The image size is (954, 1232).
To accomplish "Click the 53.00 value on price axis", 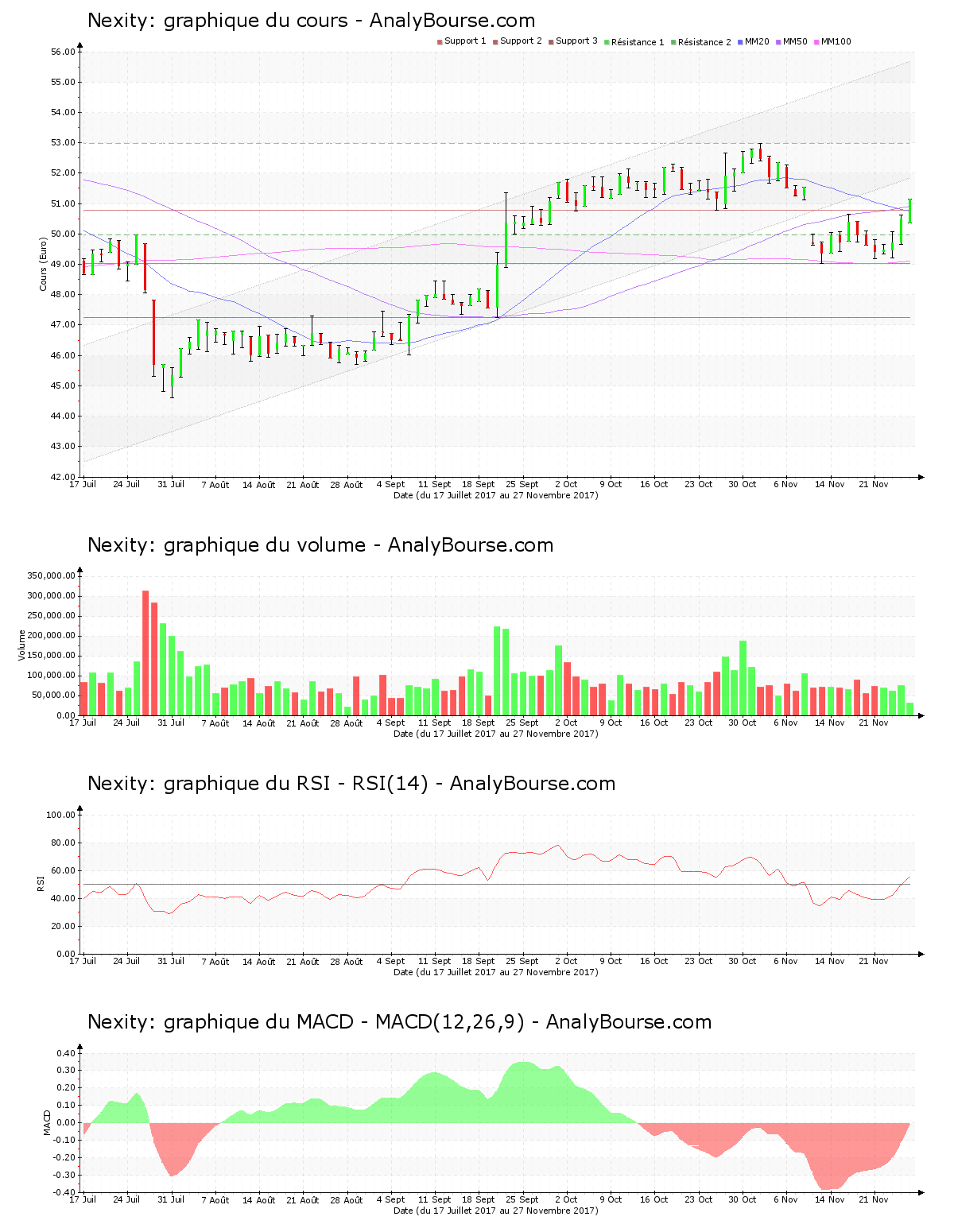I will 63,143.
